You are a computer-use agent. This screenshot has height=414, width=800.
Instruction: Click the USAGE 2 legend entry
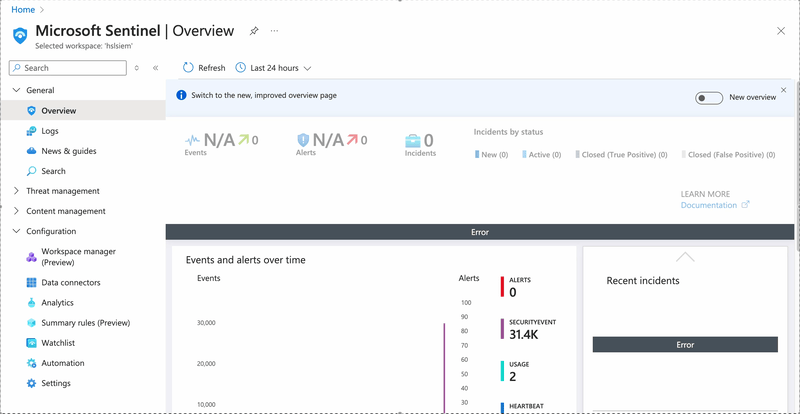point(515,372)
